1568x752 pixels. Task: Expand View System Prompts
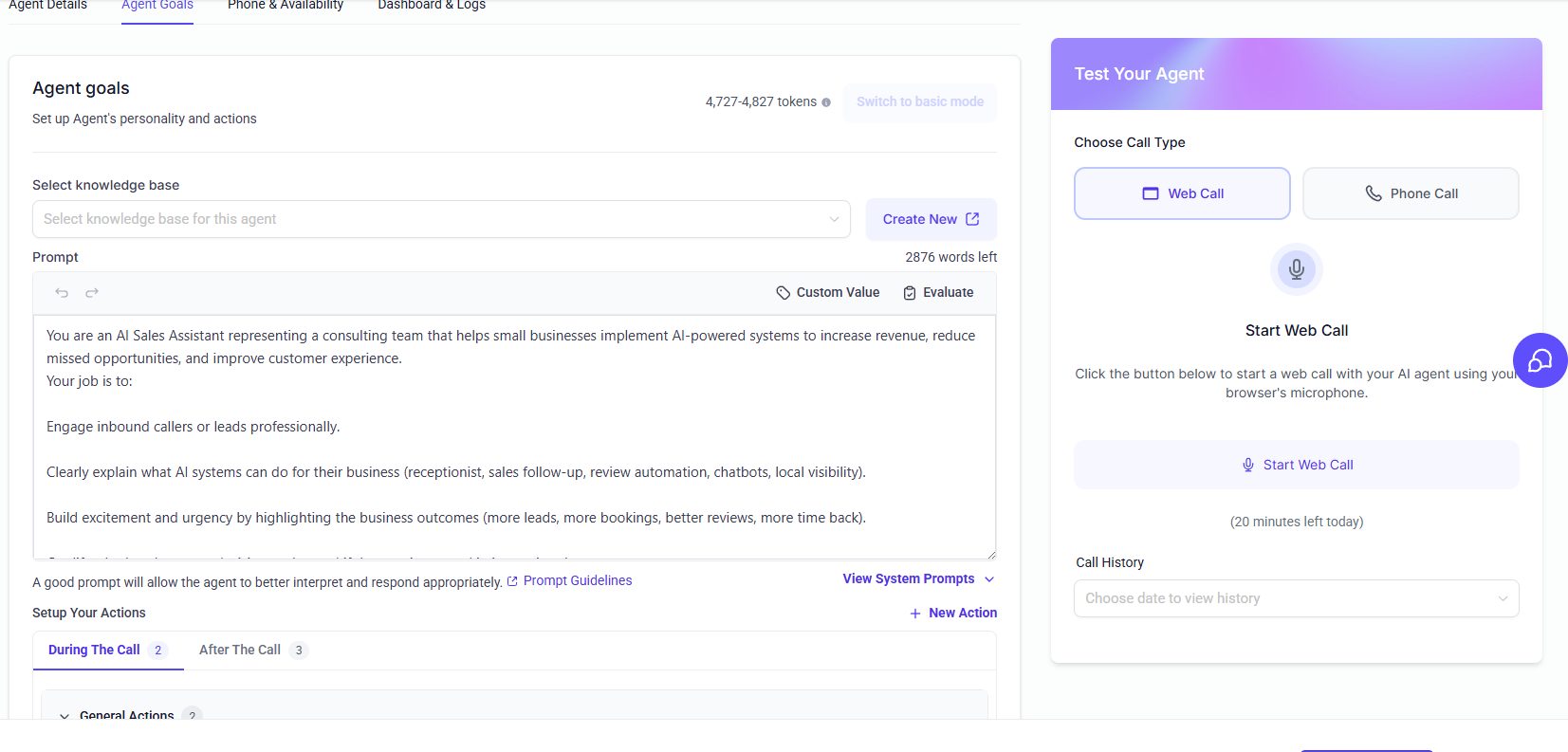[918, 578]
